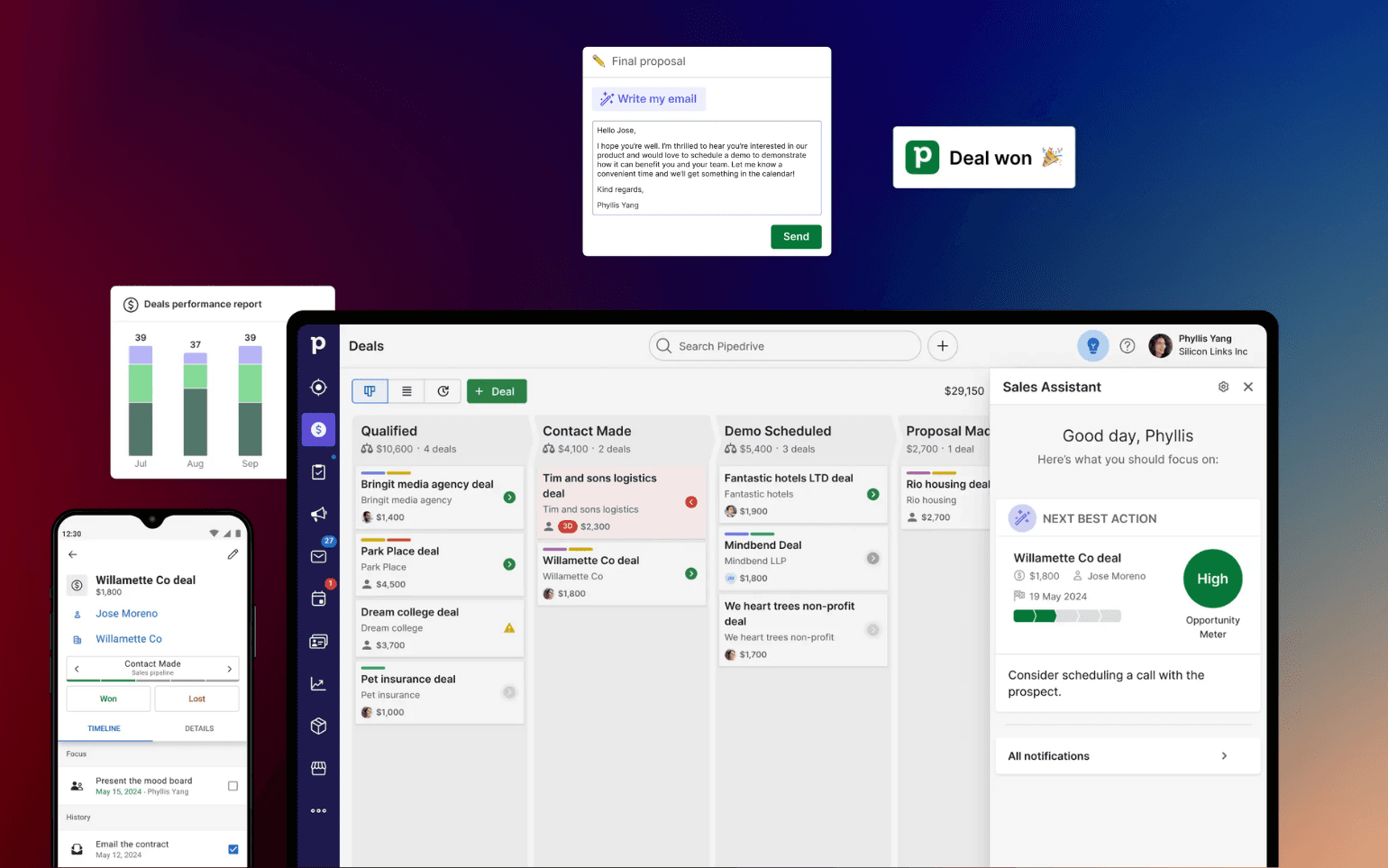This screenshot has height=868, width=1388.
Task: Switch to forecast view
Action: click(x=443, y=391)
